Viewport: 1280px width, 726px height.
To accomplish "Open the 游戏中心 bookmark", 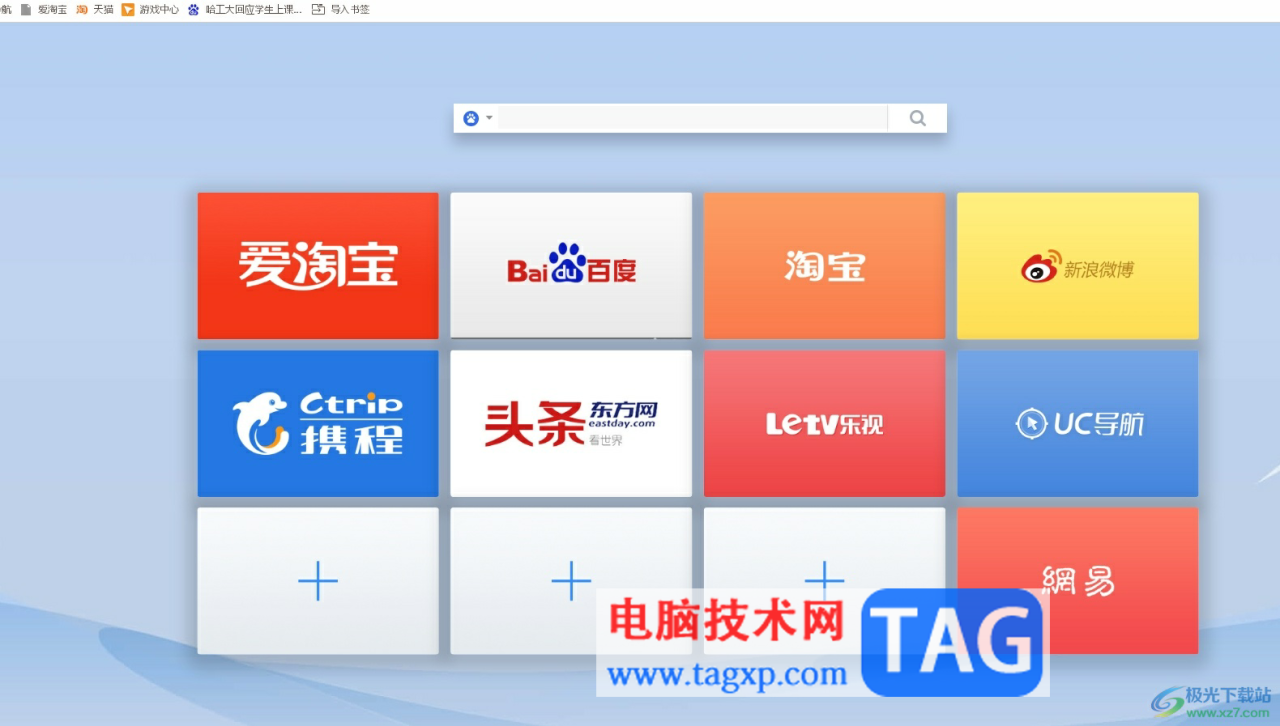I will (150, 9).
